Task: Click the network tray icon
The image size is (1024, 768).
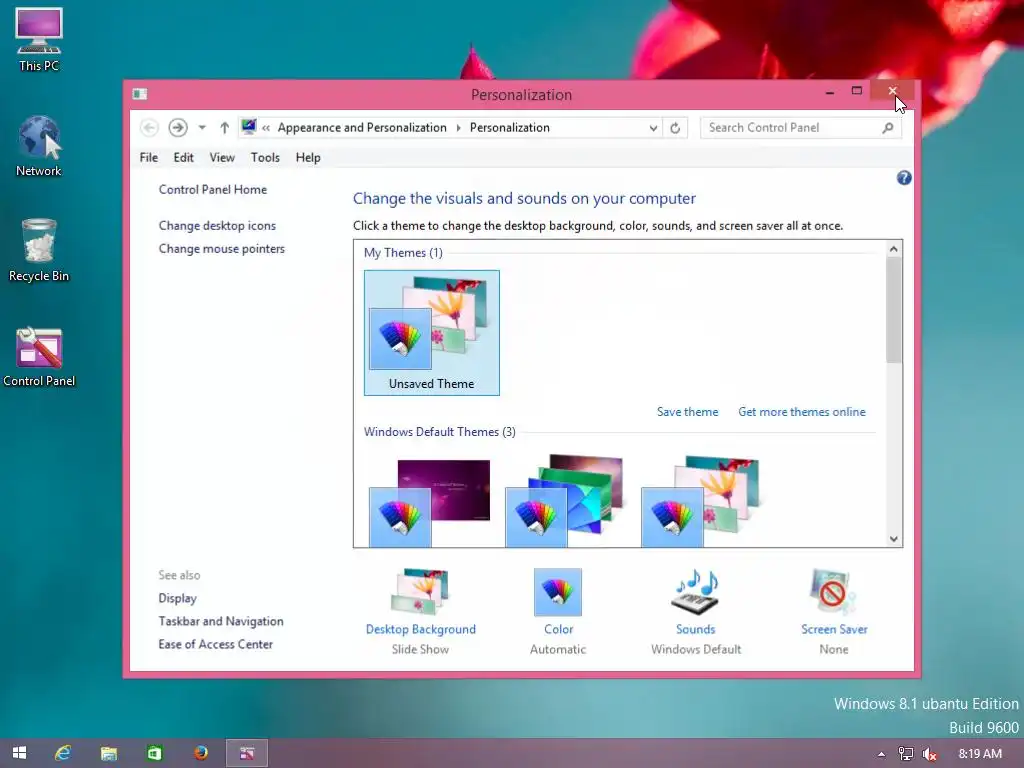Action: click(x=906, y=754)
